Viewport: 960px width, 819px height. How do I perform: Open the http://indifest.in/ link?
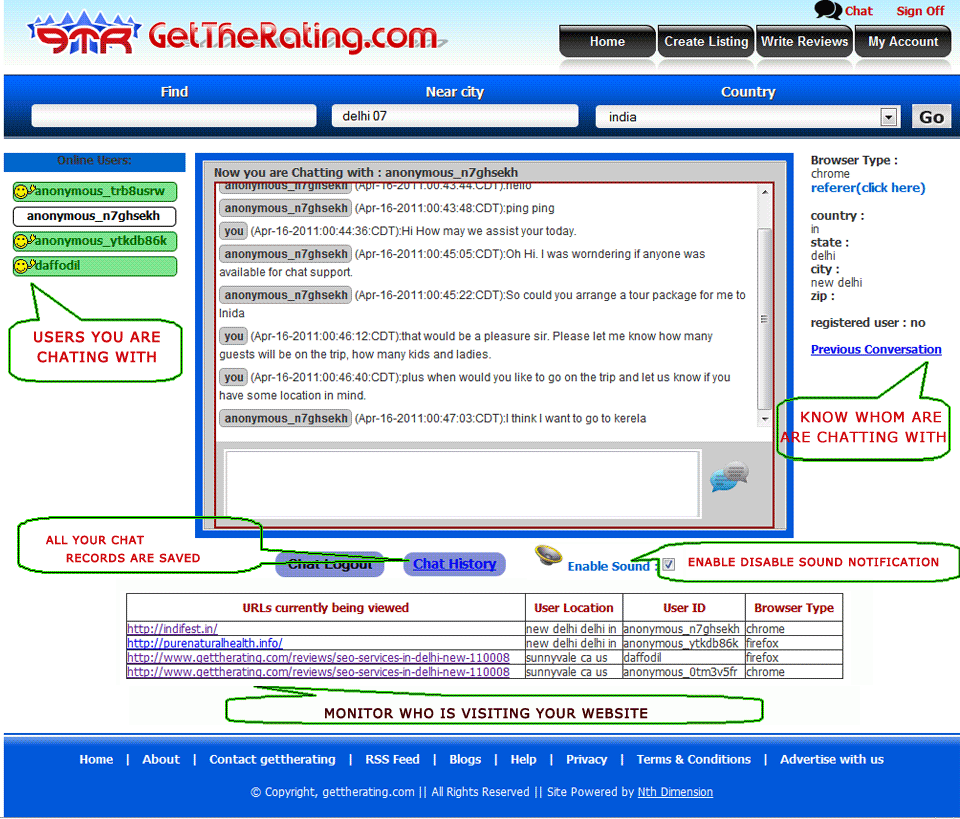pyautogui.click(x=172, y=629)
